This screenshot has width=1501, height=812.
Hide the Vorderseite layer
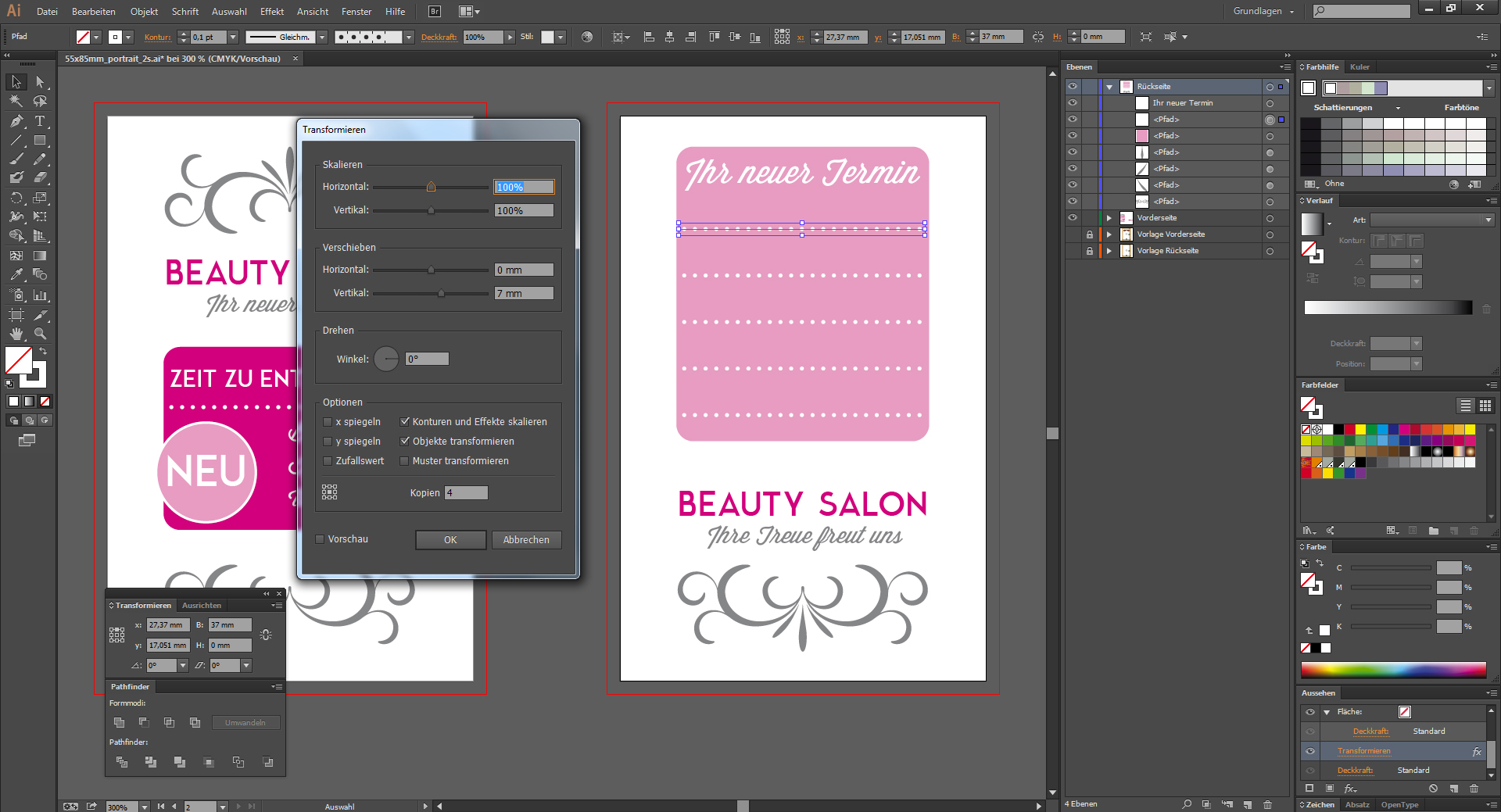point(1073,218)
